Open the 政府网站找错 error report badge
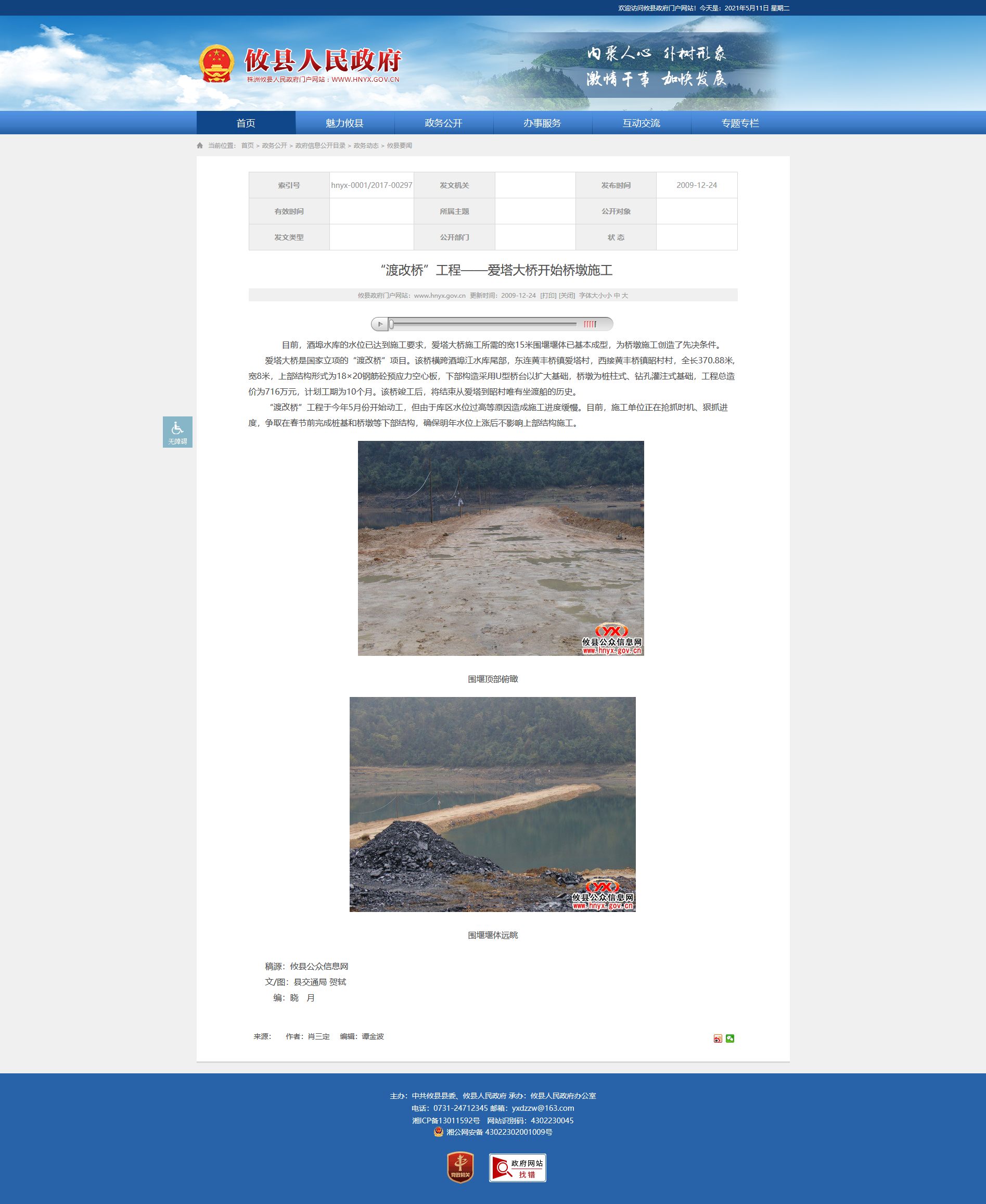This screenshot has width=986, height=1204. 517,1168
